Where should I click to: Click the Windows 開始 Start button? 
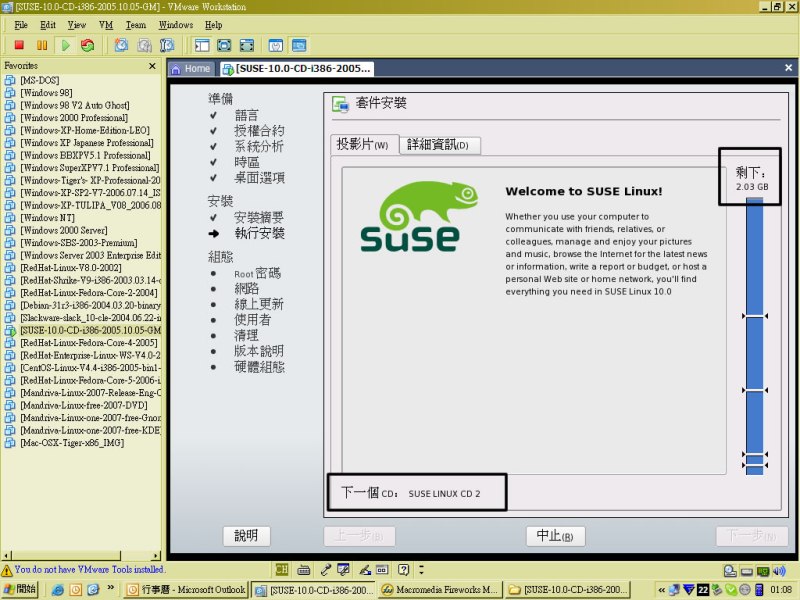pos(19,589)
